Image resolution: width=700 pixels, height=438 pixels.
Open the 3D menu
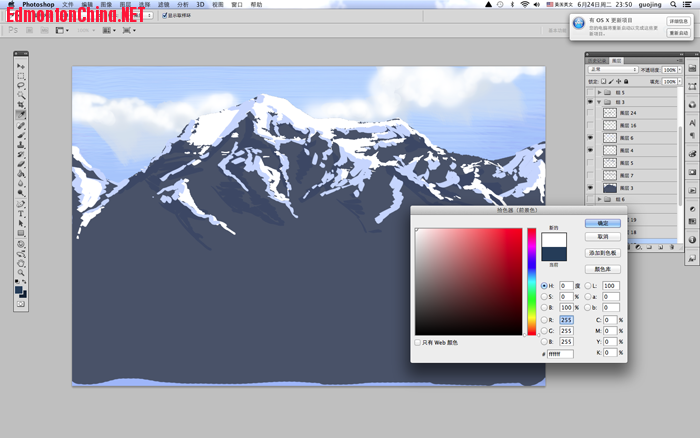(200, 5)
